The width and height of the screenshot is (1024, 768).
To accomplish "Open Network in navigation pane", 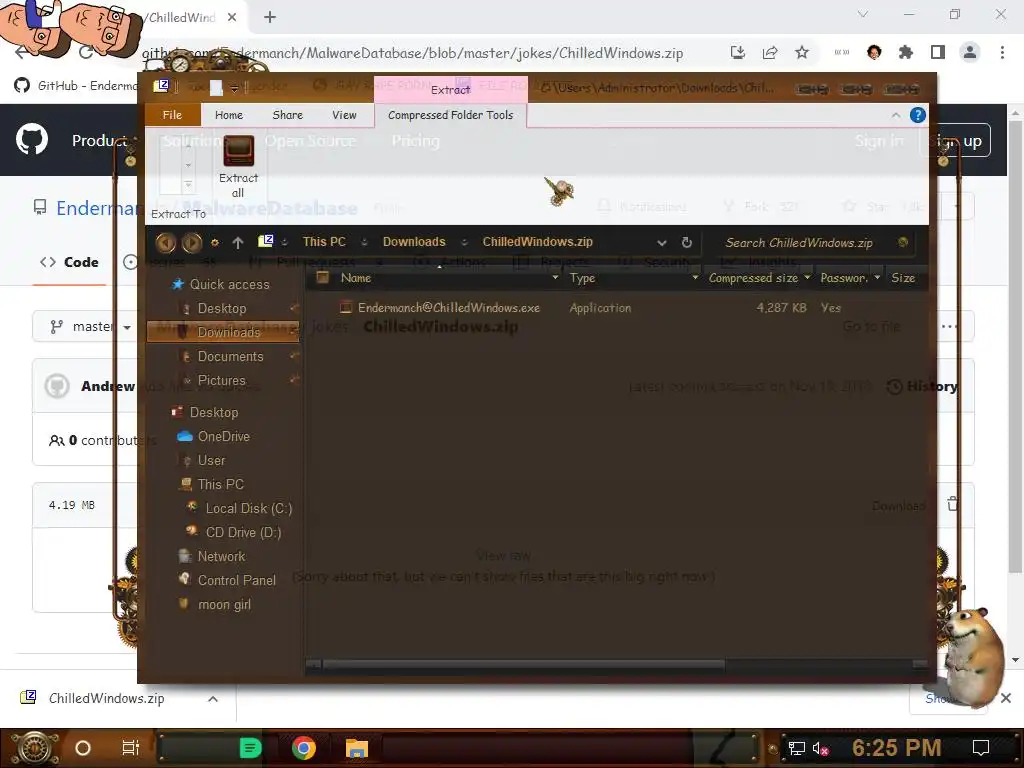I will (221, 556).
